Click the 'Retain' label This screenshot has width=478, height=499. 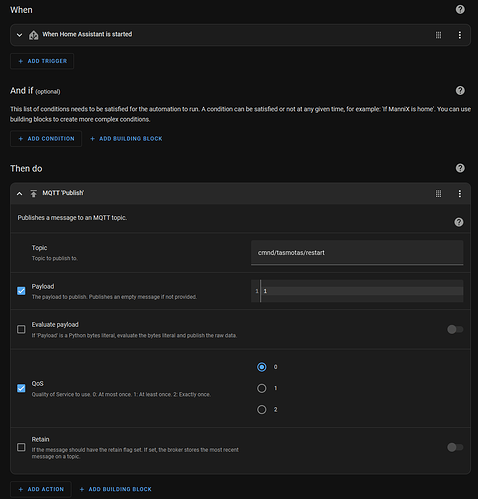click(40, 439)
